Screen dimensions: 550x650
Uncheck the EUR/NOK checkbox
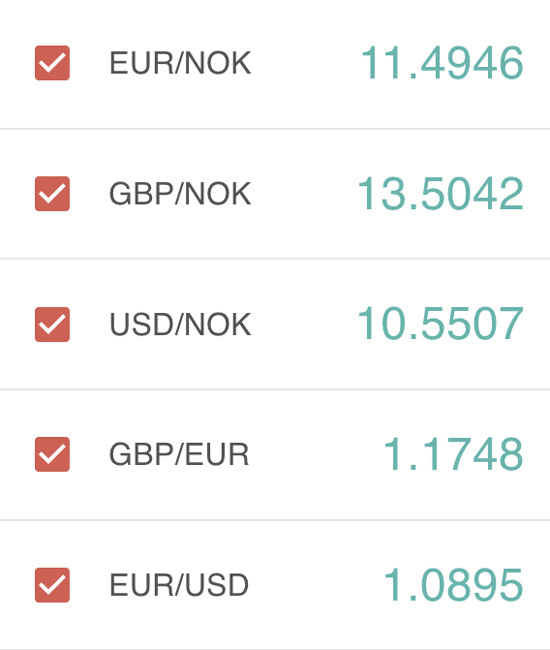52,63
